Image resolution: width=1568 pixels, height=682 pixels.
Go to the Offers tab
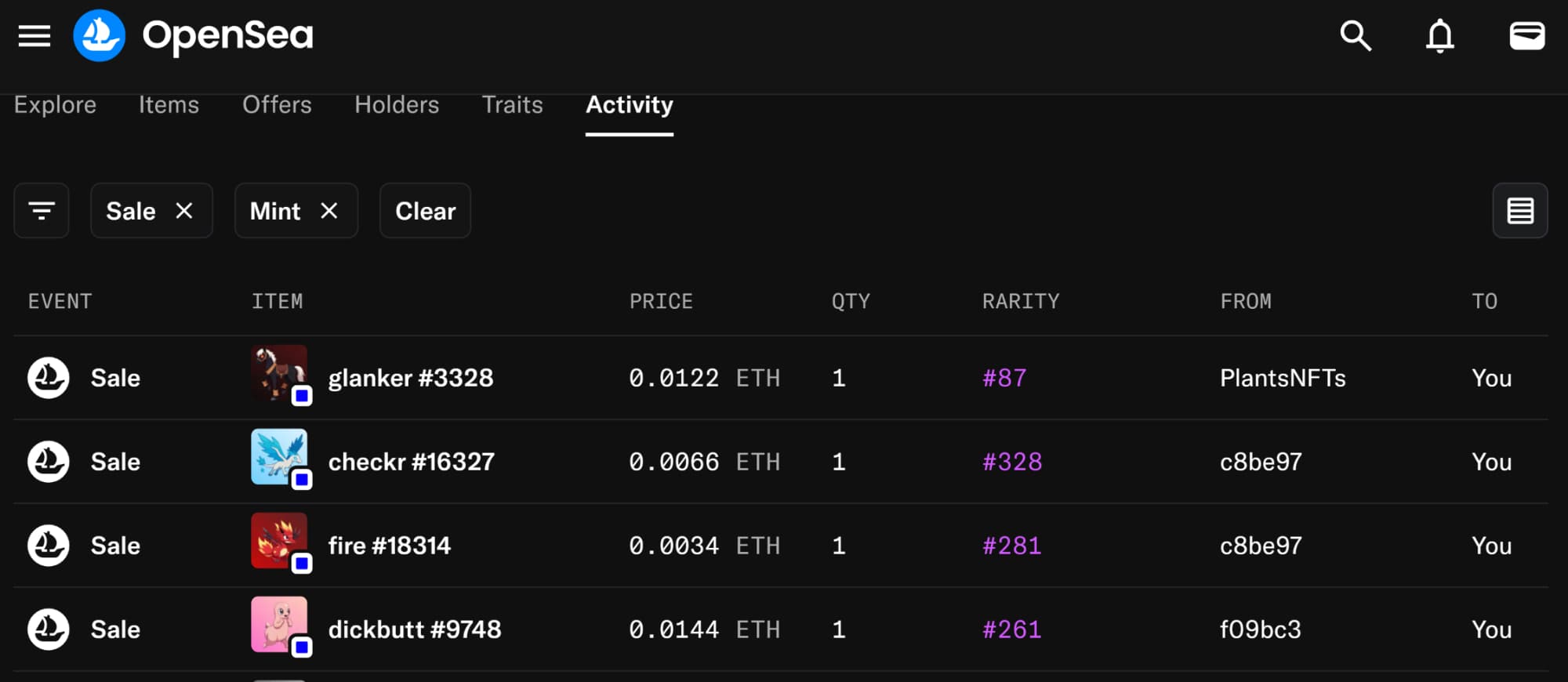point(277,104)
